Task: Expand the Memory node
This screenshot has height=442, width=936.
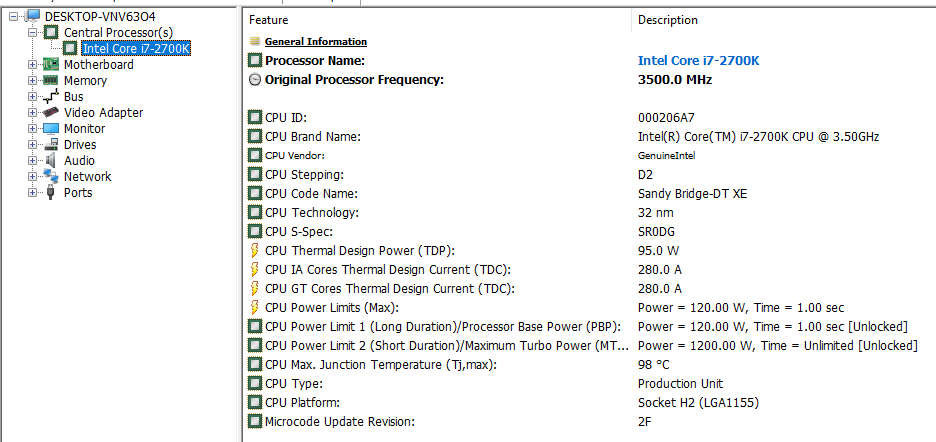Action: 32,81
